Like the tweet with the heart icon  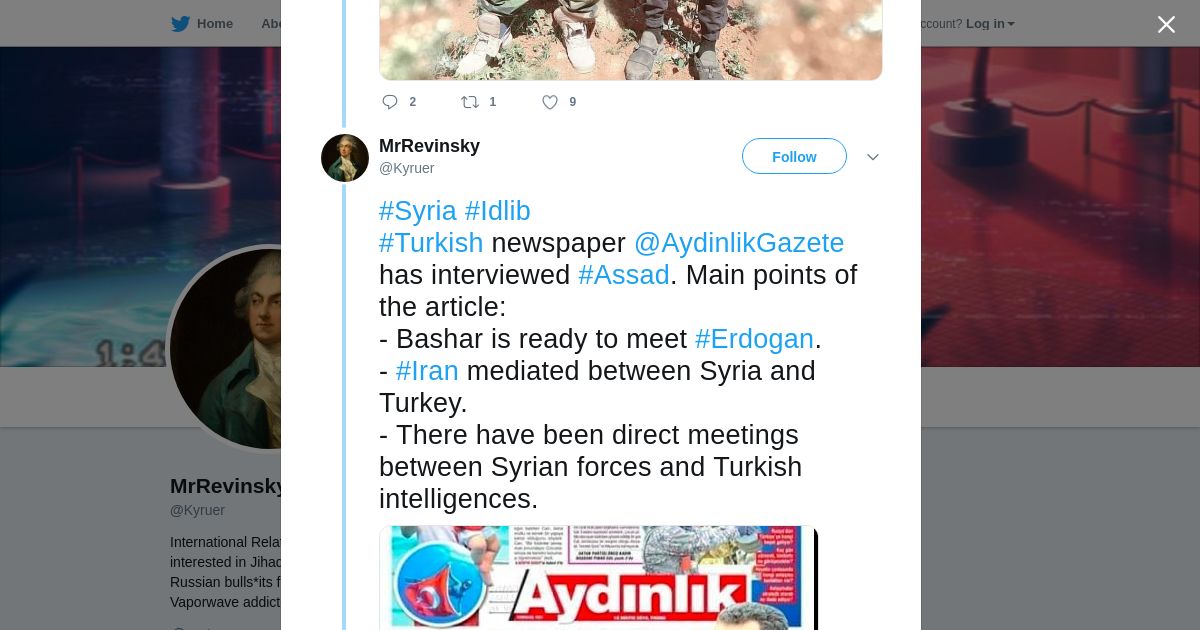[550, 102]
